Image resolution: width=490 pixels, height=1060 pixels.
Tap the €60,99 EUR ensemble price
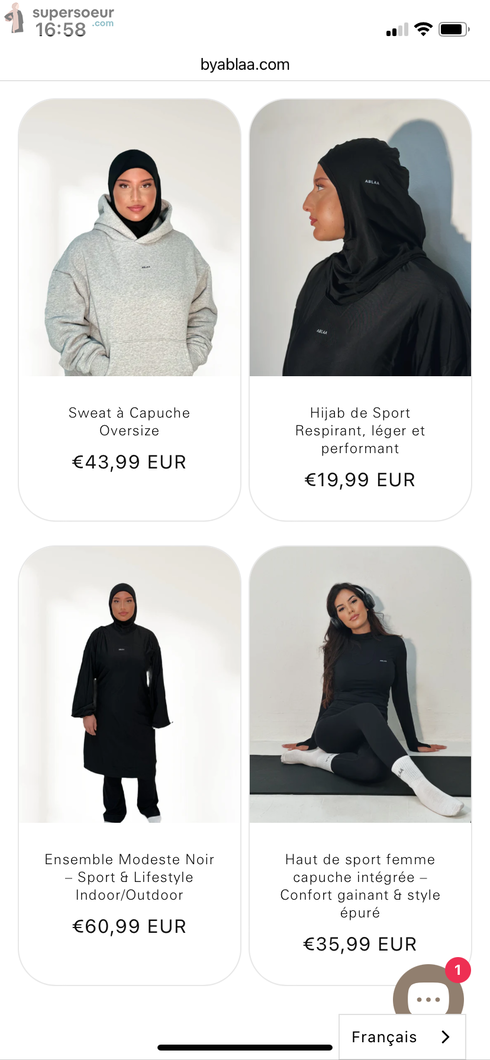pyautogui.click(x=129, y=926)
